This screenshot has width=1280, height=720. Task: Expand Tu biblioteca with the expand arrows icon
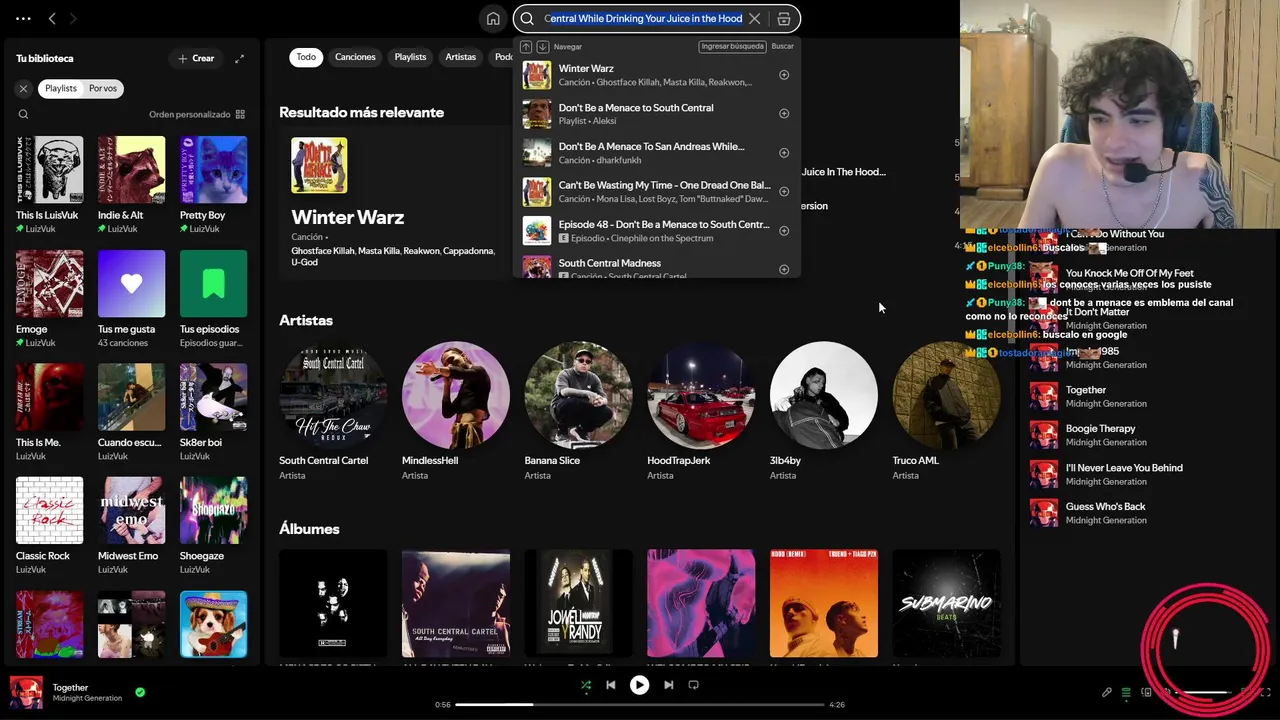click(x=239, y=58)
